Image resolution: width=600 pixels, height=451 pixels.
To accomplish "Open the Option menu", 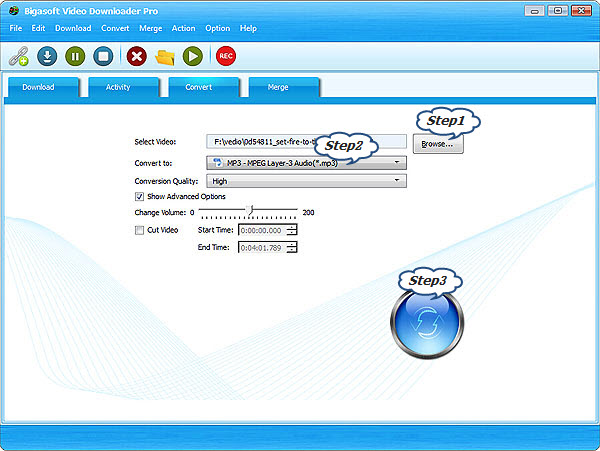I will [x=218, y=28].
